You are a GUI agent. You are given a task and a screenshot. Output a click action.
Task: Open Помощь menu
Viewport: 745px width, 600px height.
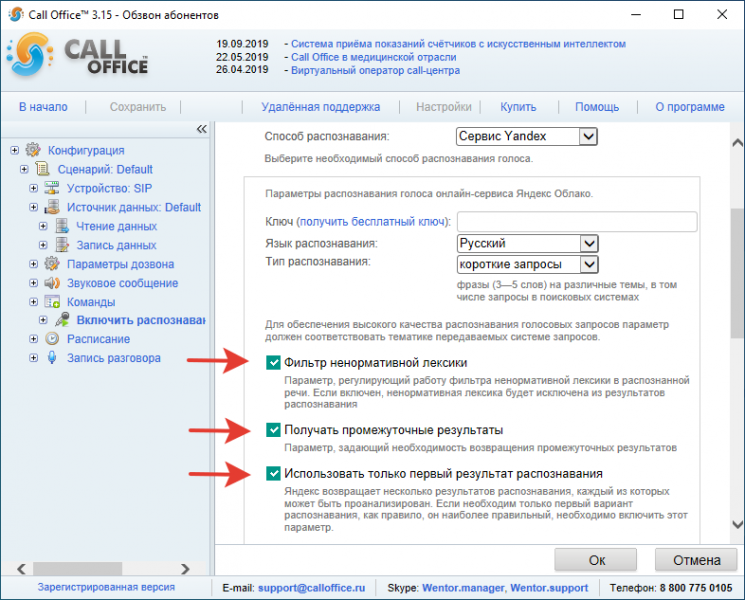[x=597, y=107]
